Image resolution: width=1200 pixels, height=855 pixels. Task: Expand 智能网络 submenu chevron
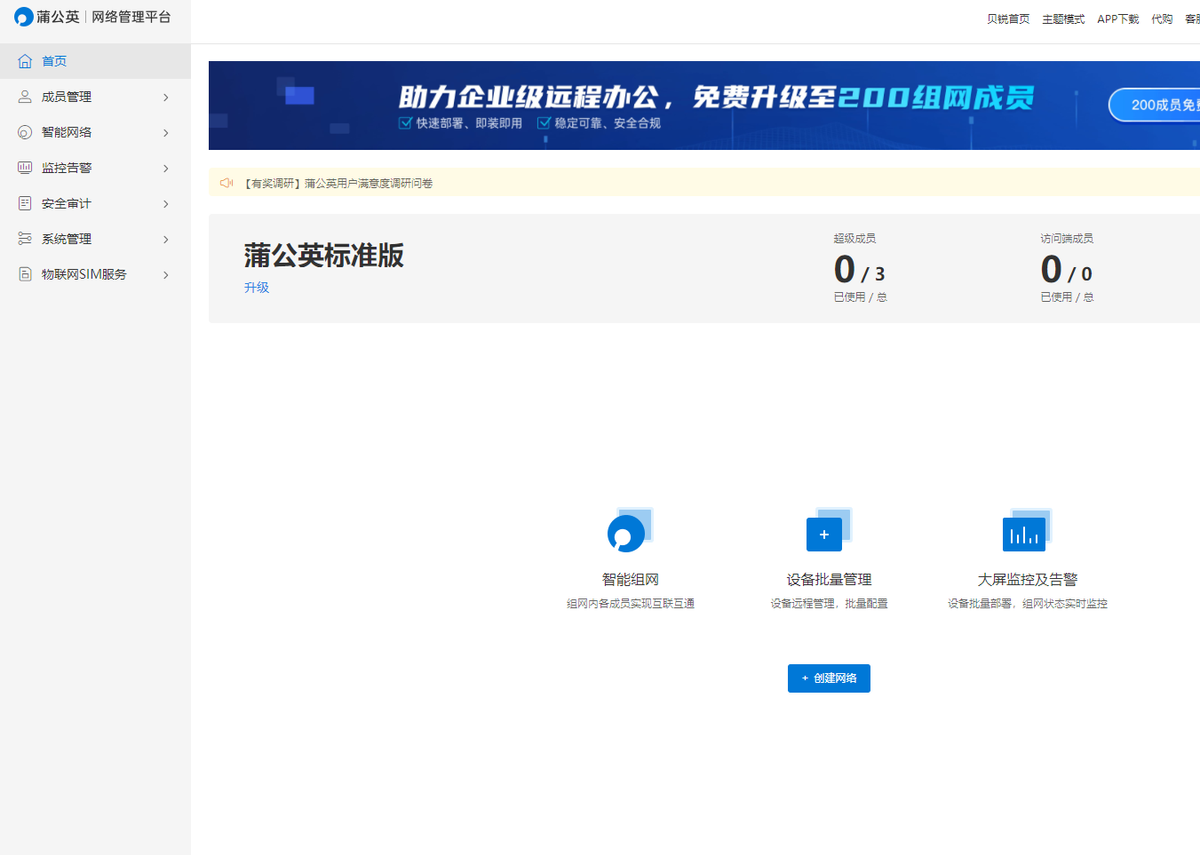point(166,132)
